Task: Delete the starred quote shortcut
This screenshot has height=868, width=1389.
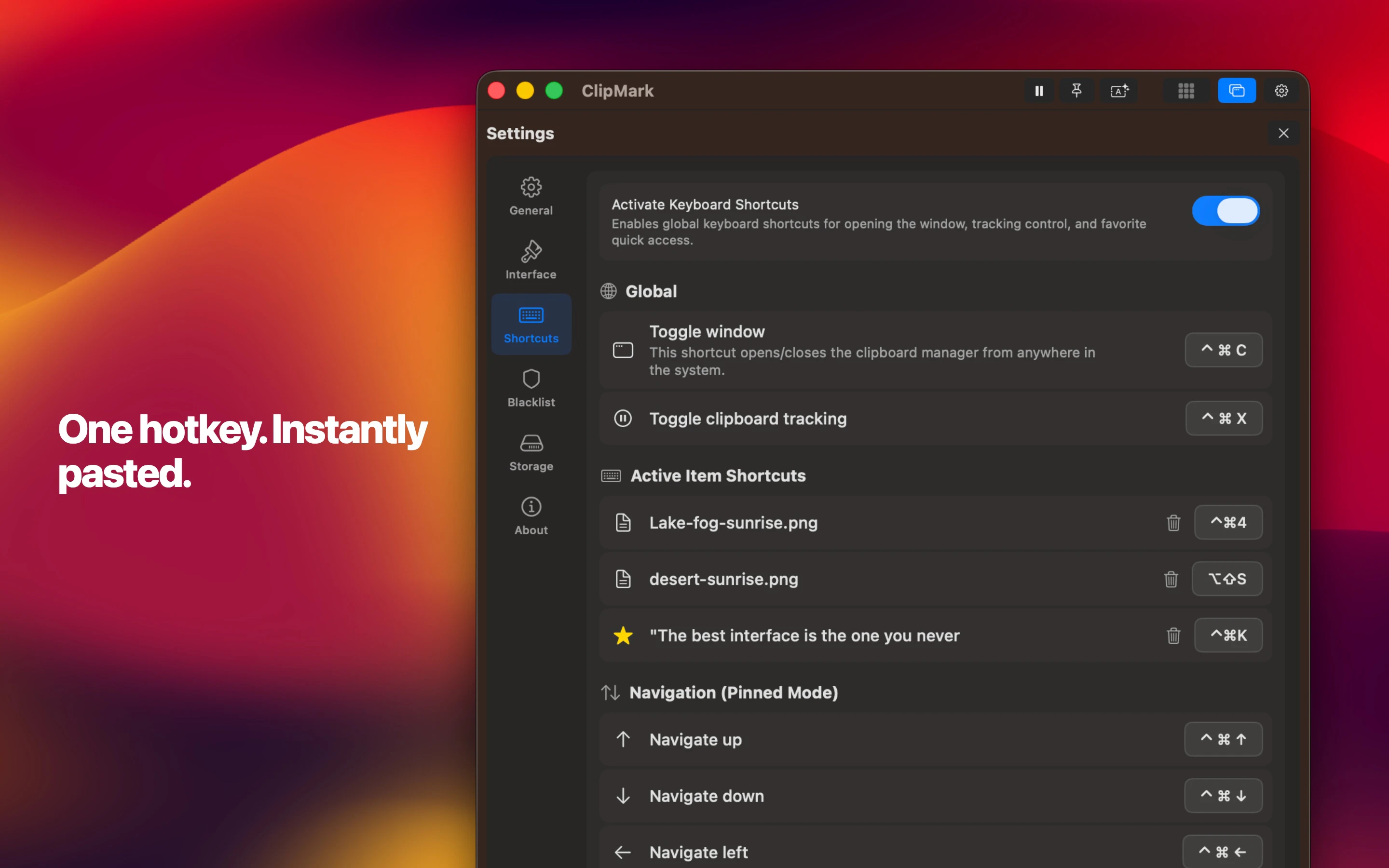Action: point(1173,636)
